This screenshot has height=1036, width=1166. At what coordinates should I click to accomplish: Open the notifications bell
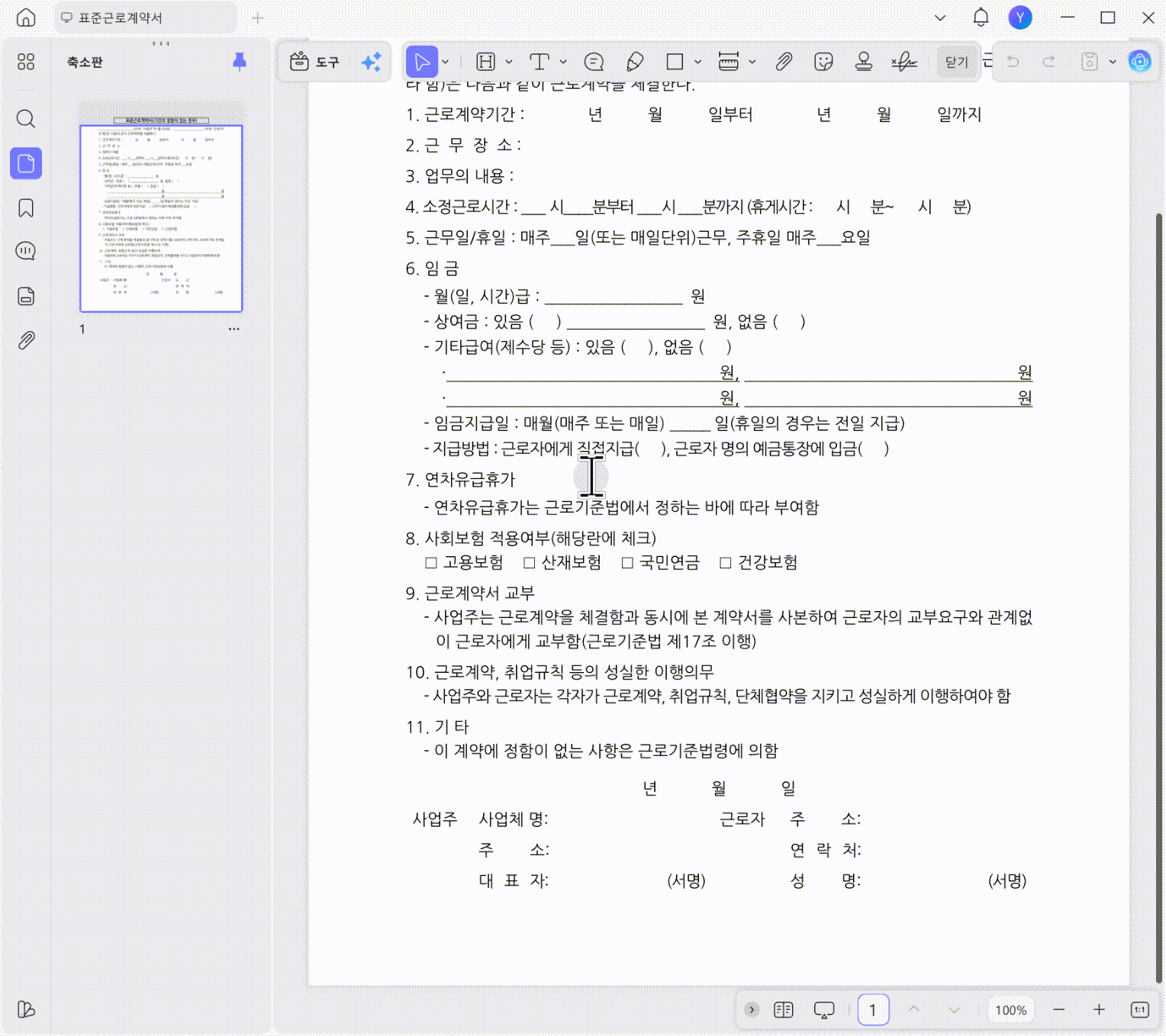pyautogui.click(x=981, y=18)
